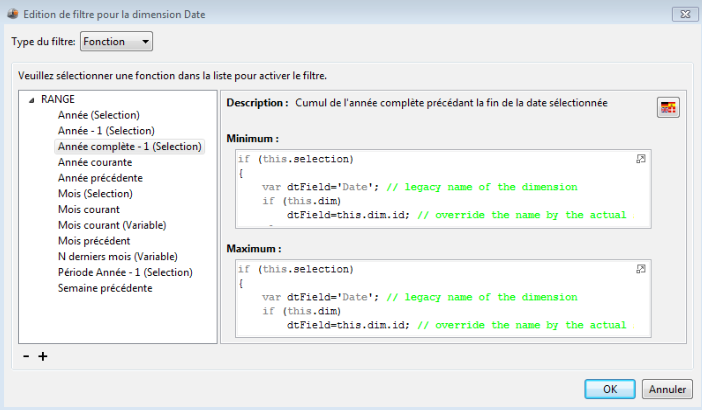Click the language flag icon beside the description

pos(667,108)
